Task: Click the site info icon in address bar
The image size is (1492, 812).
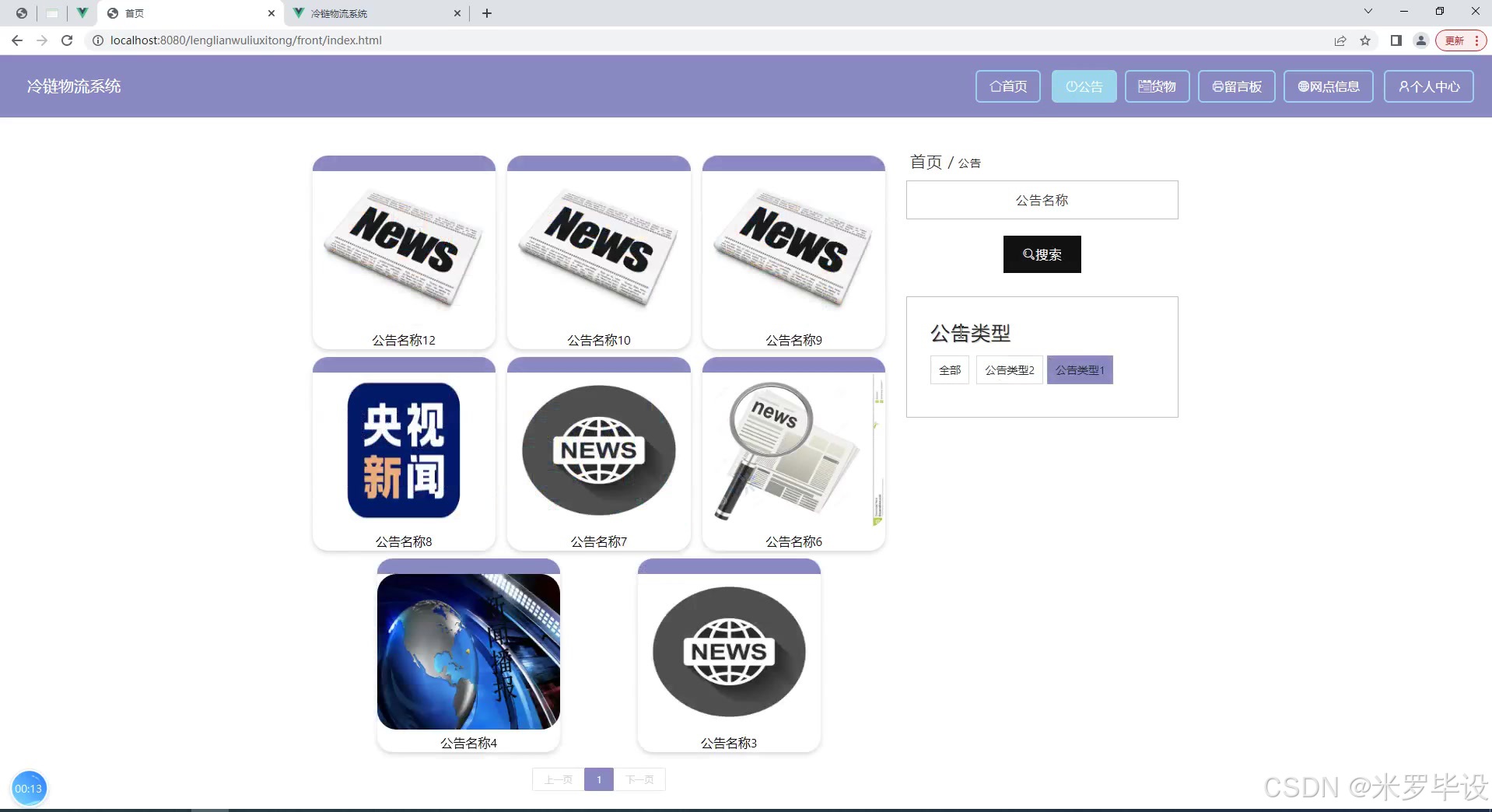Action: (98, 40)
